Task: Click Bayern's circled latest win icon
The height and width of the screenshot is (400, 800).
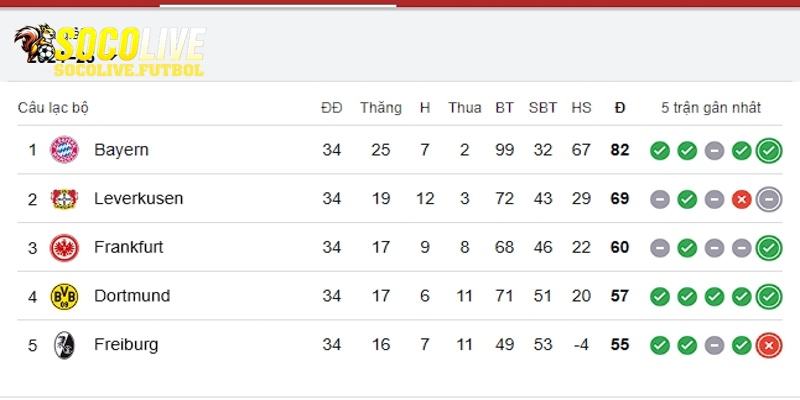Action: [769, 151]
